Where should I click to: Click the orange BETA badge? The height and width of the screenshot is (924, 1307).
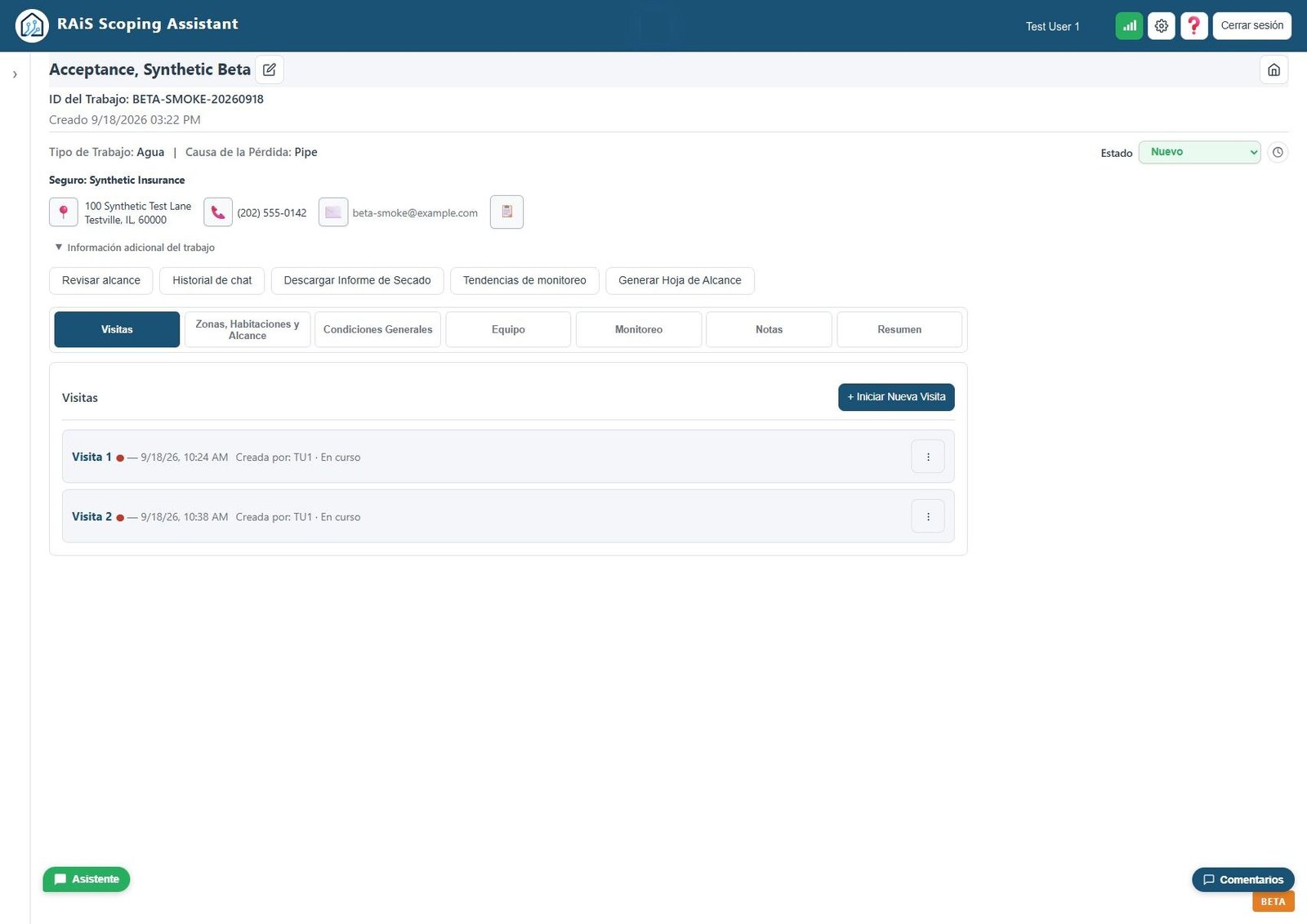(1273, 902)
